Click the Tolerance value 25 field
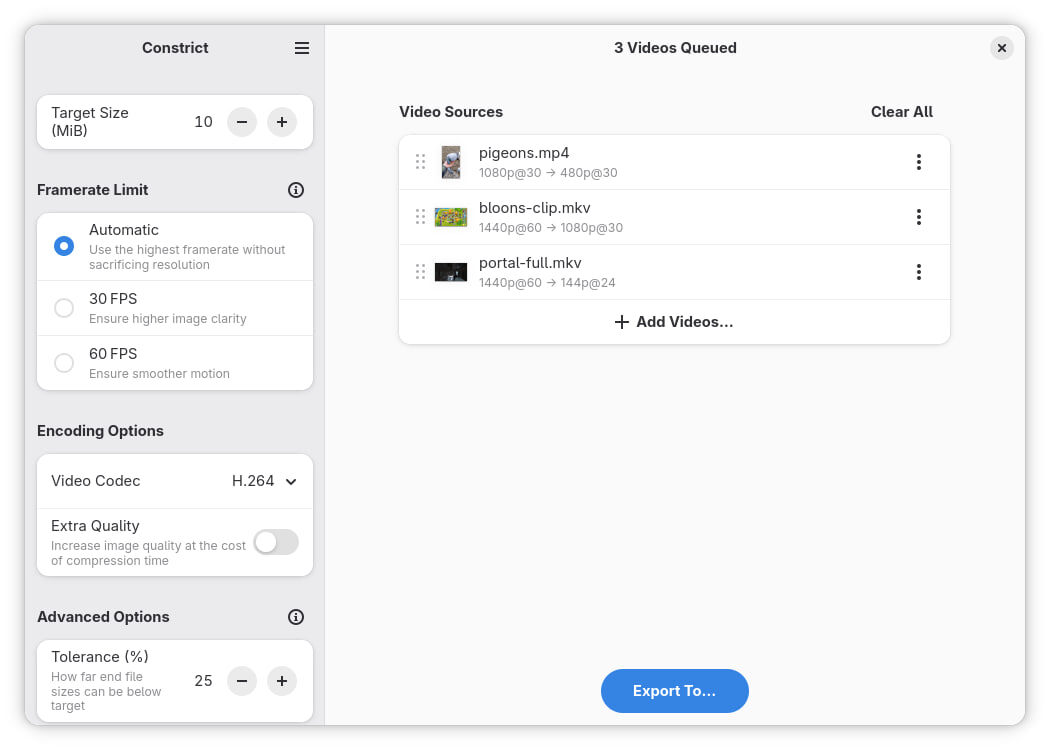Image resolution: width=1050 pixels, height=750 pixels. (x=203, y=681)
